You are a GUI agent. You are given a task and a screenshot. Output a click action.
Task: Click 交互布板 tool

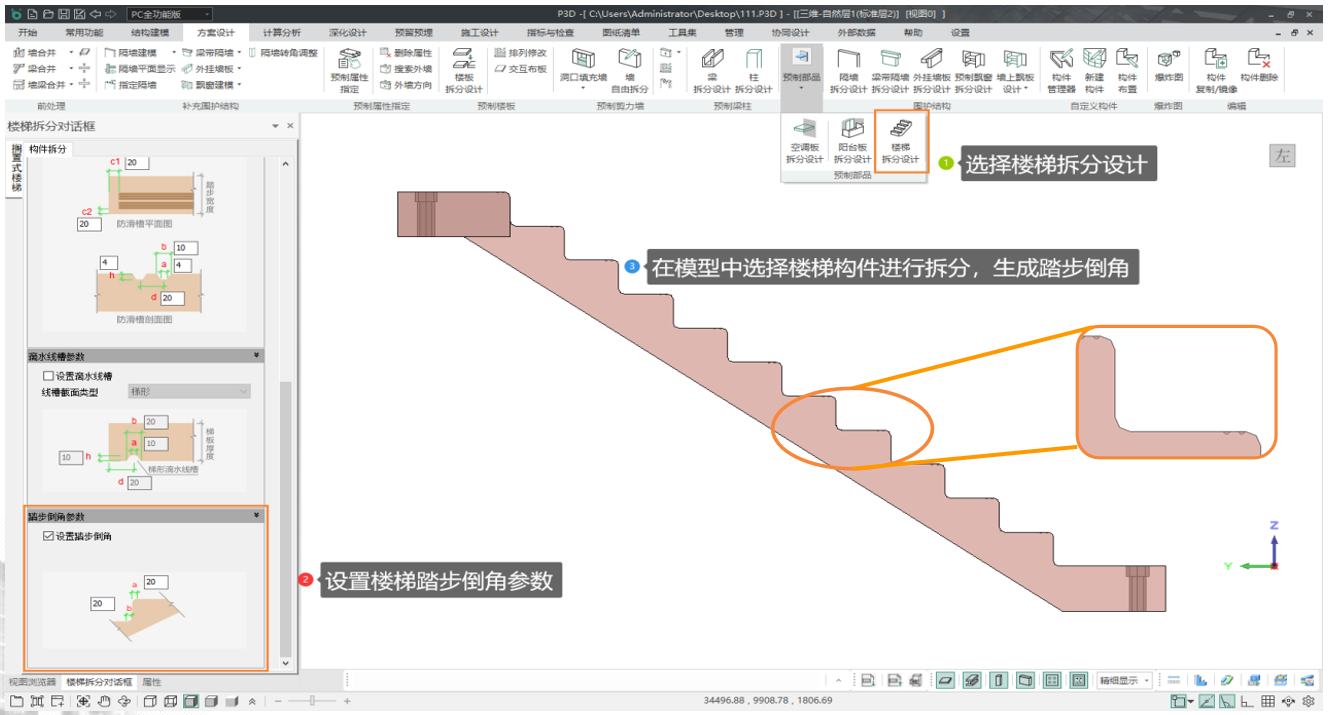pyautogui.click(x=521, y=69)
